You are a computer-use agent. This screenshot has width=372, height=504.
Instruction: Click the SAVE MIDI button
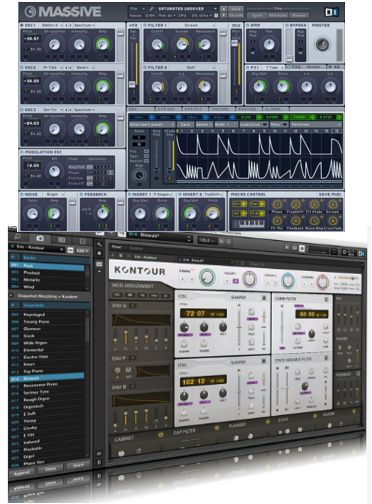tap(330, 194)
